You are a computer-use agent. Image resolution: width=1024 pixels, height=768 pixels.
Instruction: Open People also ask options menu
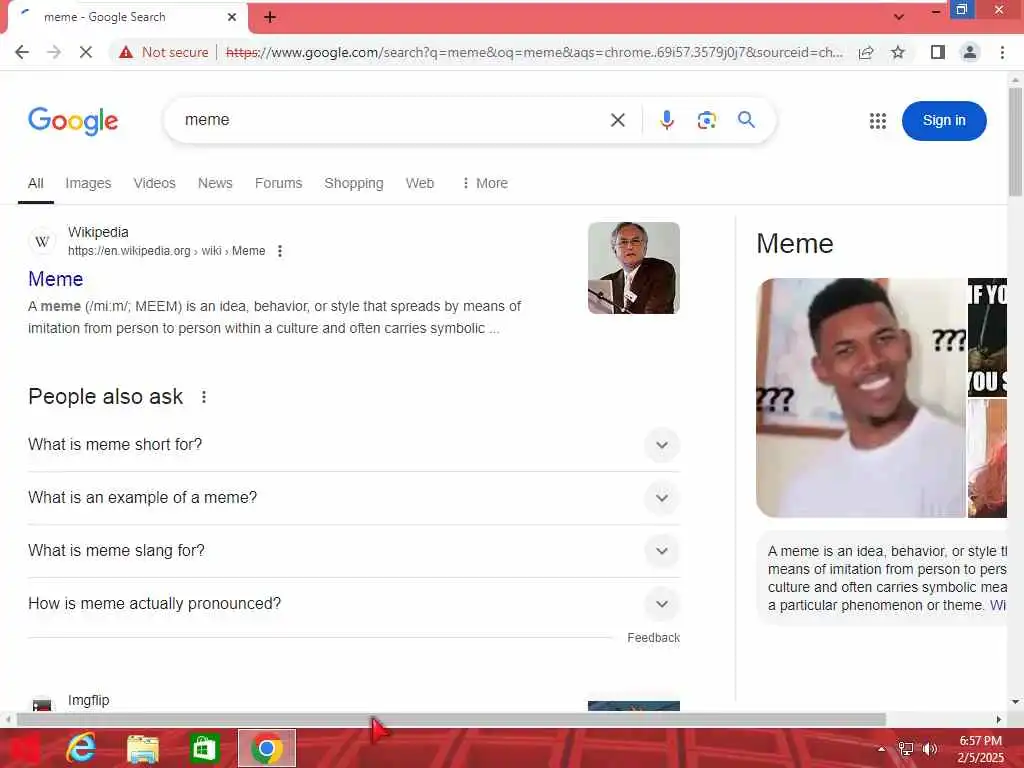(x=204, y=397)
